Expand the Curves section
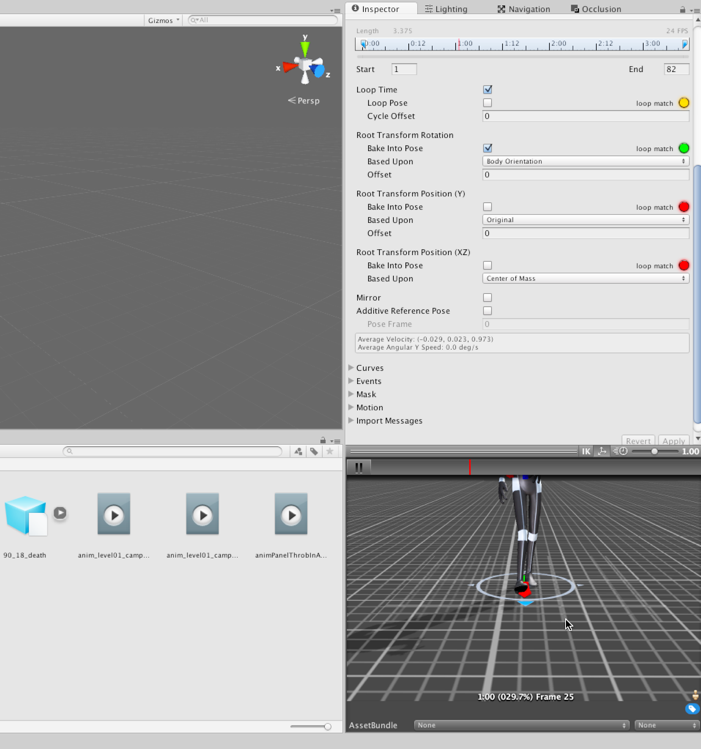Screen dimensions: 701x749 pos(351,368)
